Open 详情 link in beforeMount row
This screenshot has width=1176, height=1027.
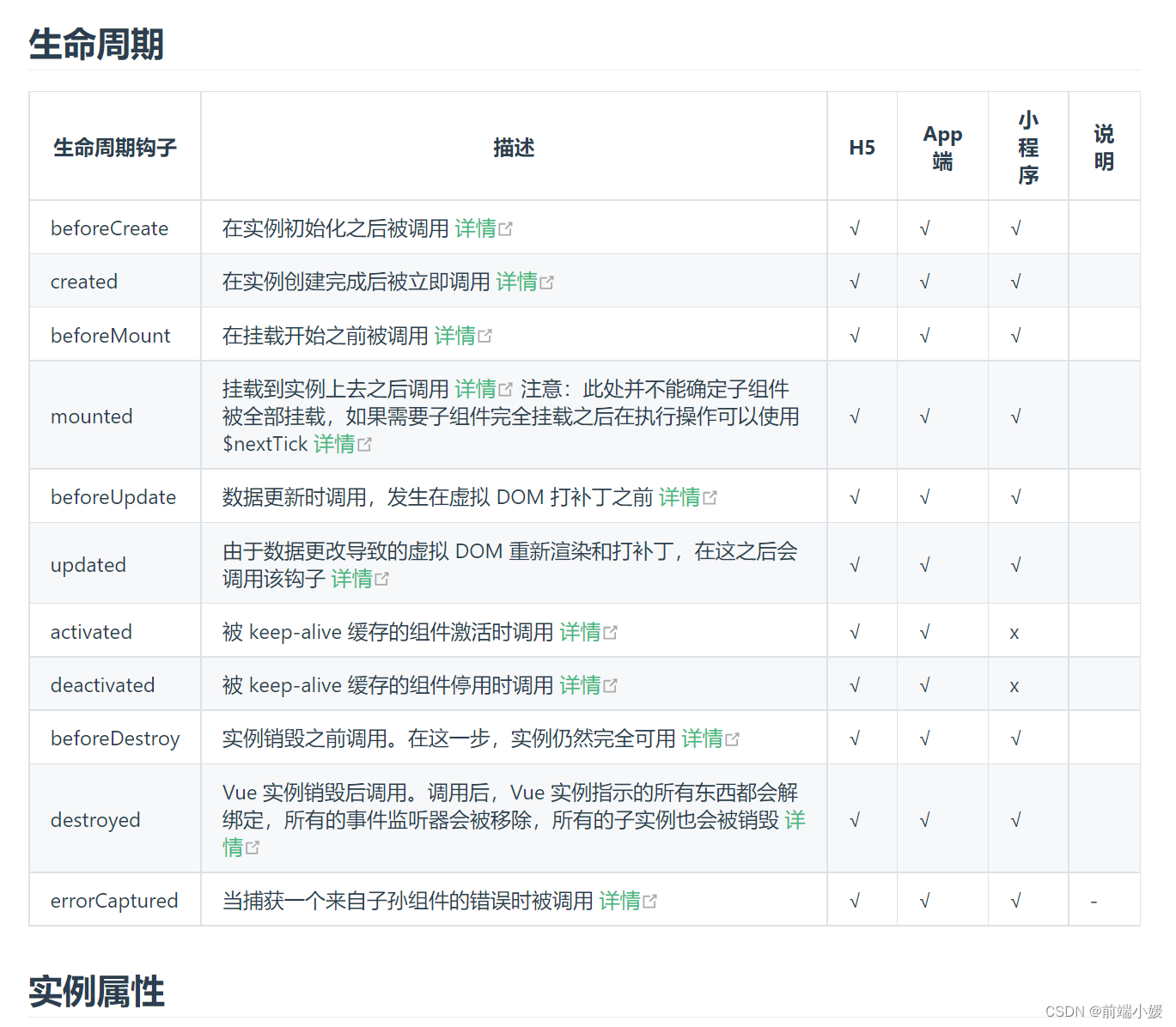pyautogui.click(x=454, y=336)
